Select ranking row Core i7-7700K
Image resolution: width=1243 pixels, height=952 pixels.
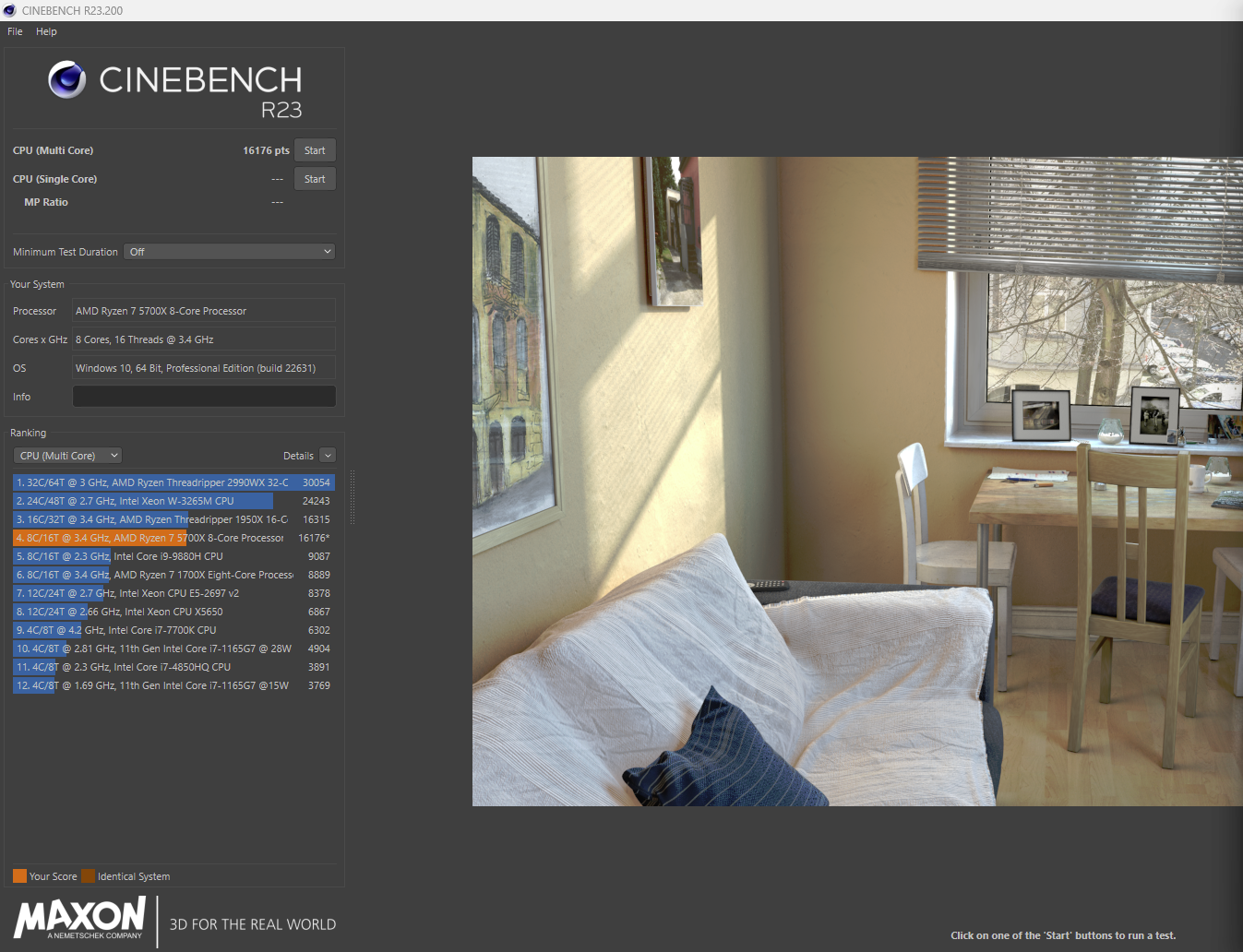tap(173, 630)
